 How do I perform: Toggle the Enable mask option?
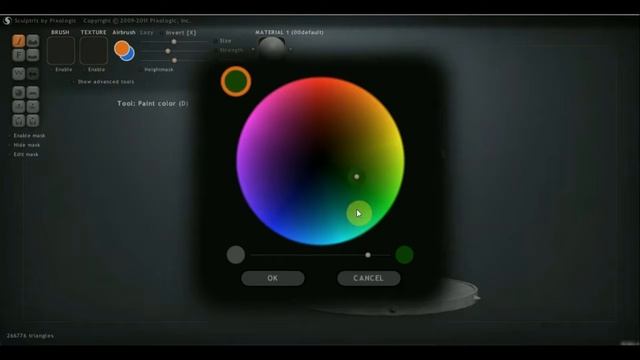27,136
